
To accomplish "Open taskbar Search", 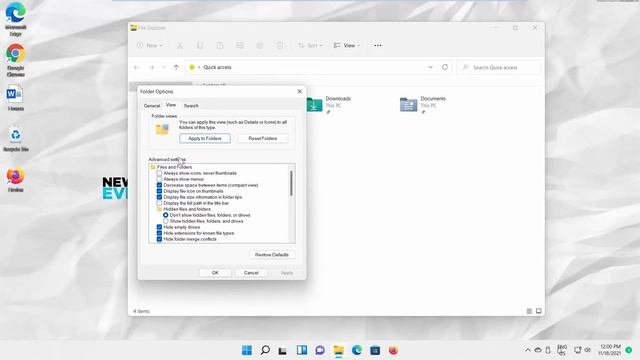I will (265, 350).
